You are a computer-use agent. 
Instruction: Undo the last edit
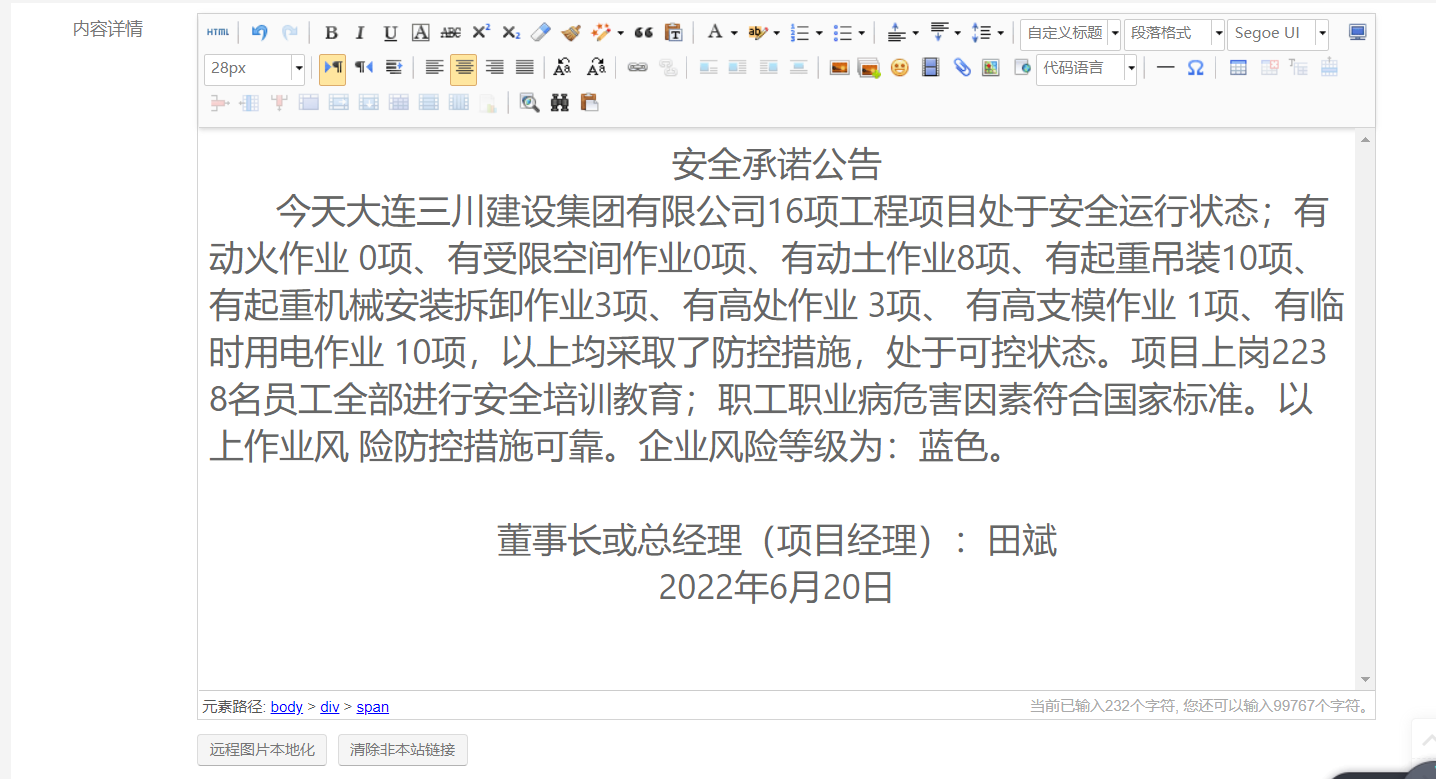[259, 33]
